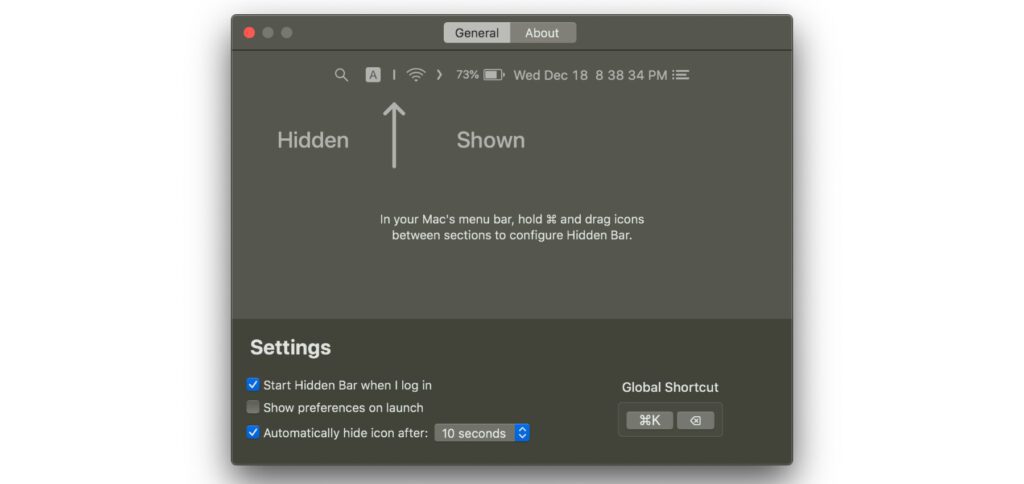The image size is (1024, 484).
Task: Click the Spotlight magnifier icon in preview
Action: coord(341,75)
